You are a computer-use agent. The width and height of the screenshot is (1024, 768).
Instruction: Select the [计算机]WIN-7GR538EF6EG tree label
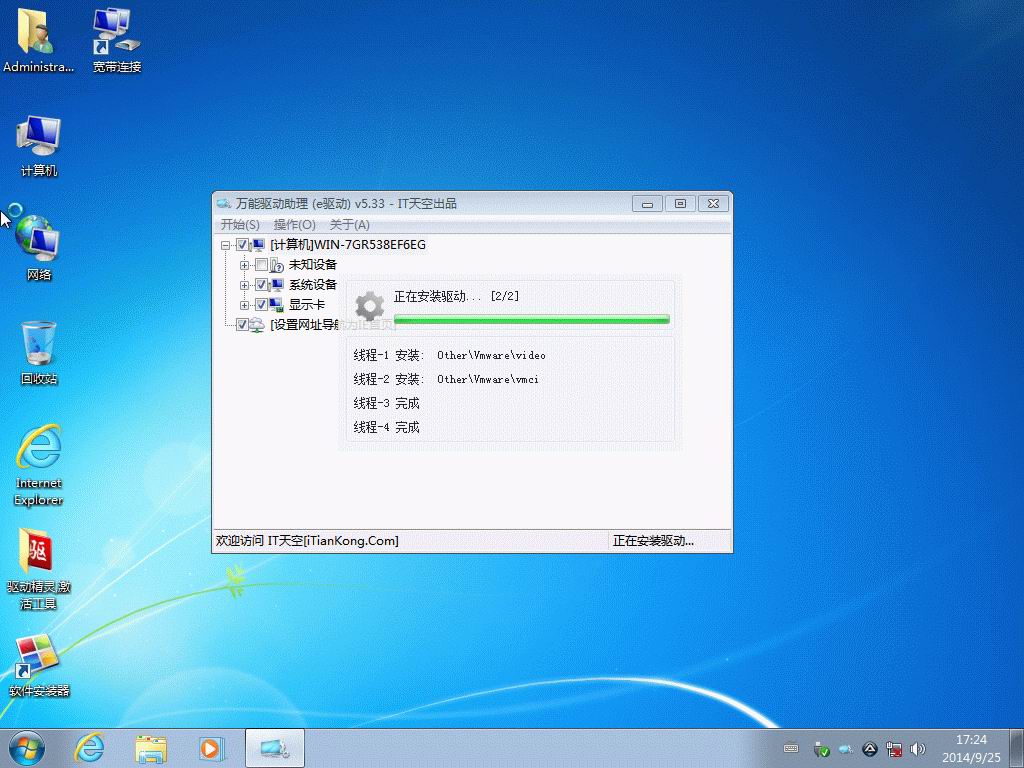pos(347,245)
